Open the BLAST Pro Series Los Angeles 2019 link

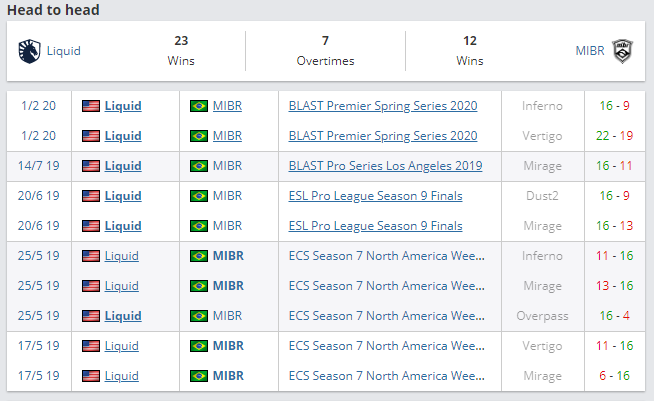[x=385, y=166]
